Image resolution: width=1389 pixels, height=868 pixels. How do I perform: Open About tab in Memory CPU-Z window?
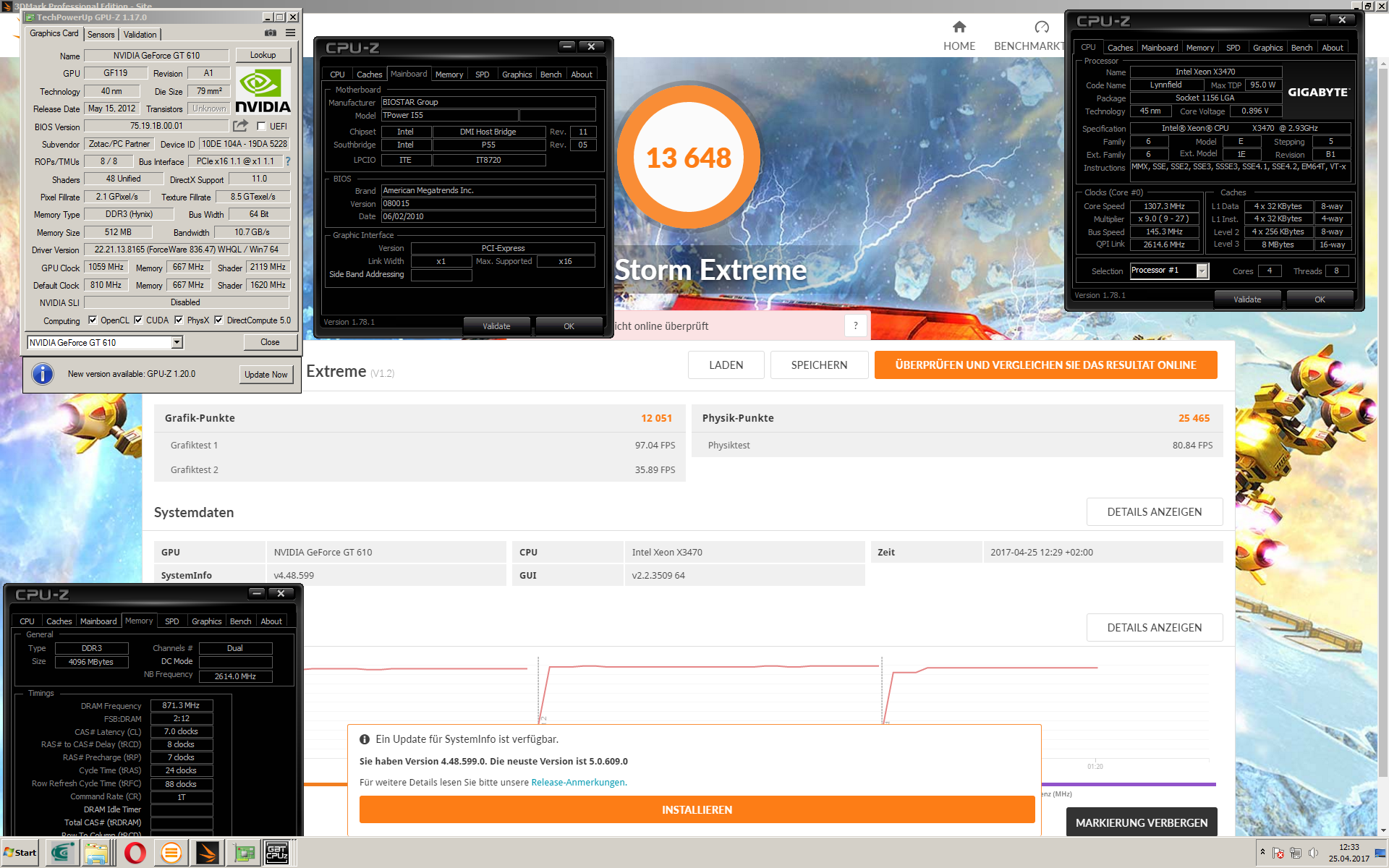(x=271, y=621)
